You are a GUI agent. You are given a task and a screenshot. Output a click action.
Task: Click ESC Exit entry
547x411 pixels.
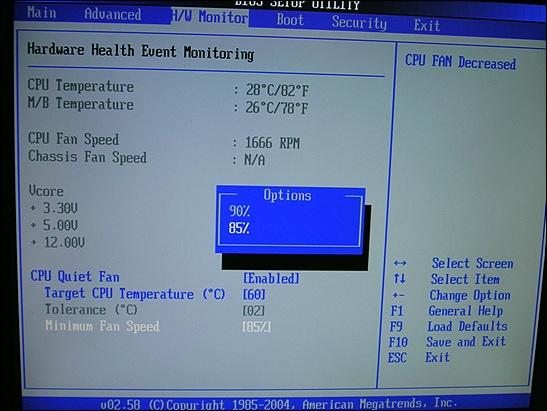(419, 358)
